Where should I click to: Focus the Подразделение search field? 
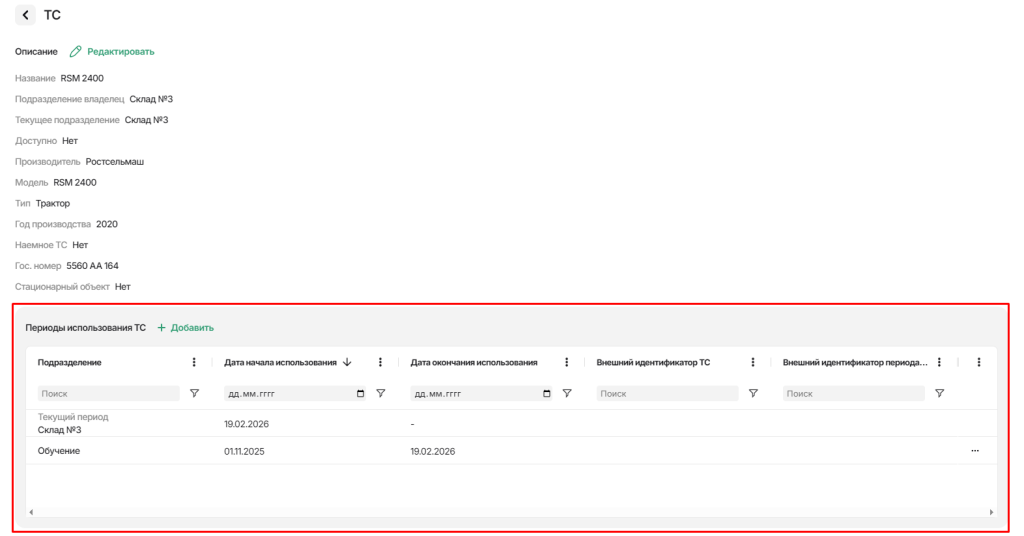coord(108,394)
